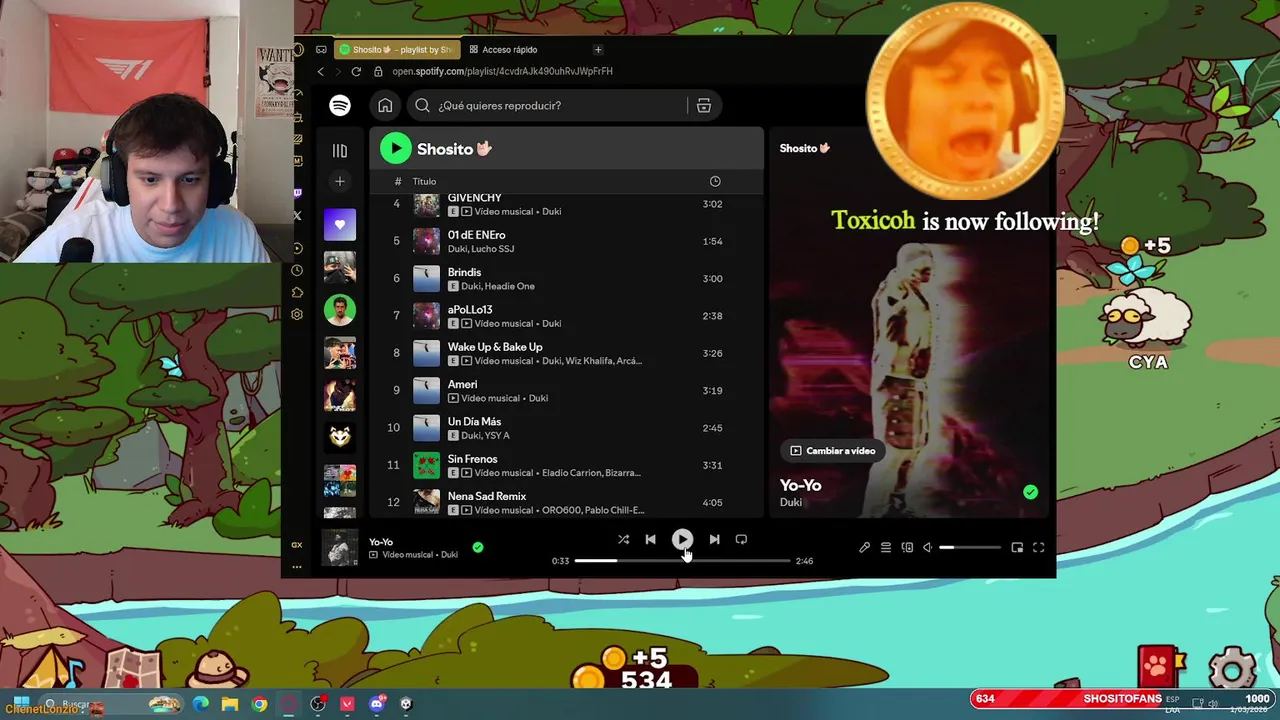Skip to next track

coord(714,539)
